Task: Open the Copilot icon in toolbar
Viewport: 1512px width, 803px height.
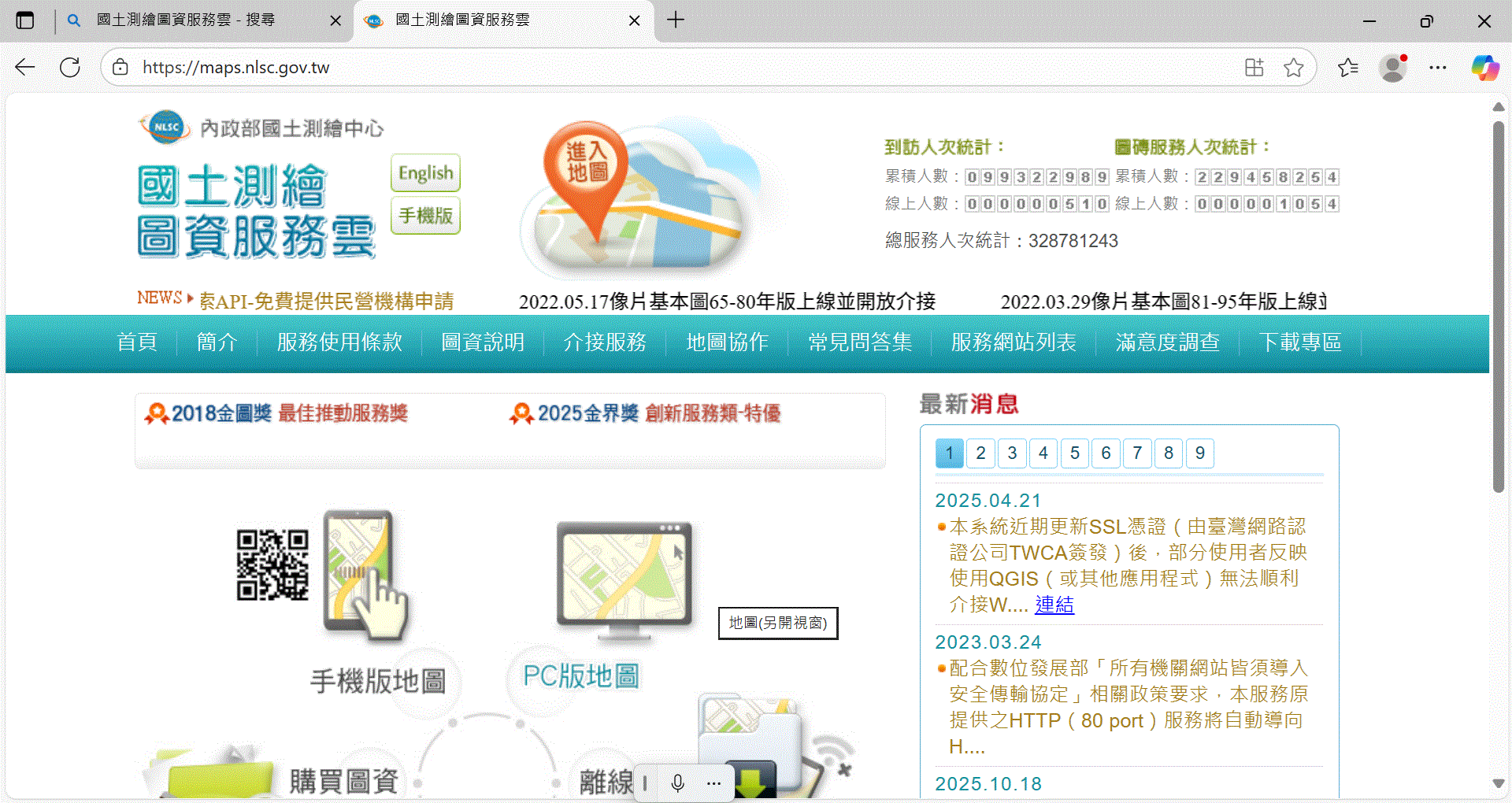Action: coord(1484,68)
